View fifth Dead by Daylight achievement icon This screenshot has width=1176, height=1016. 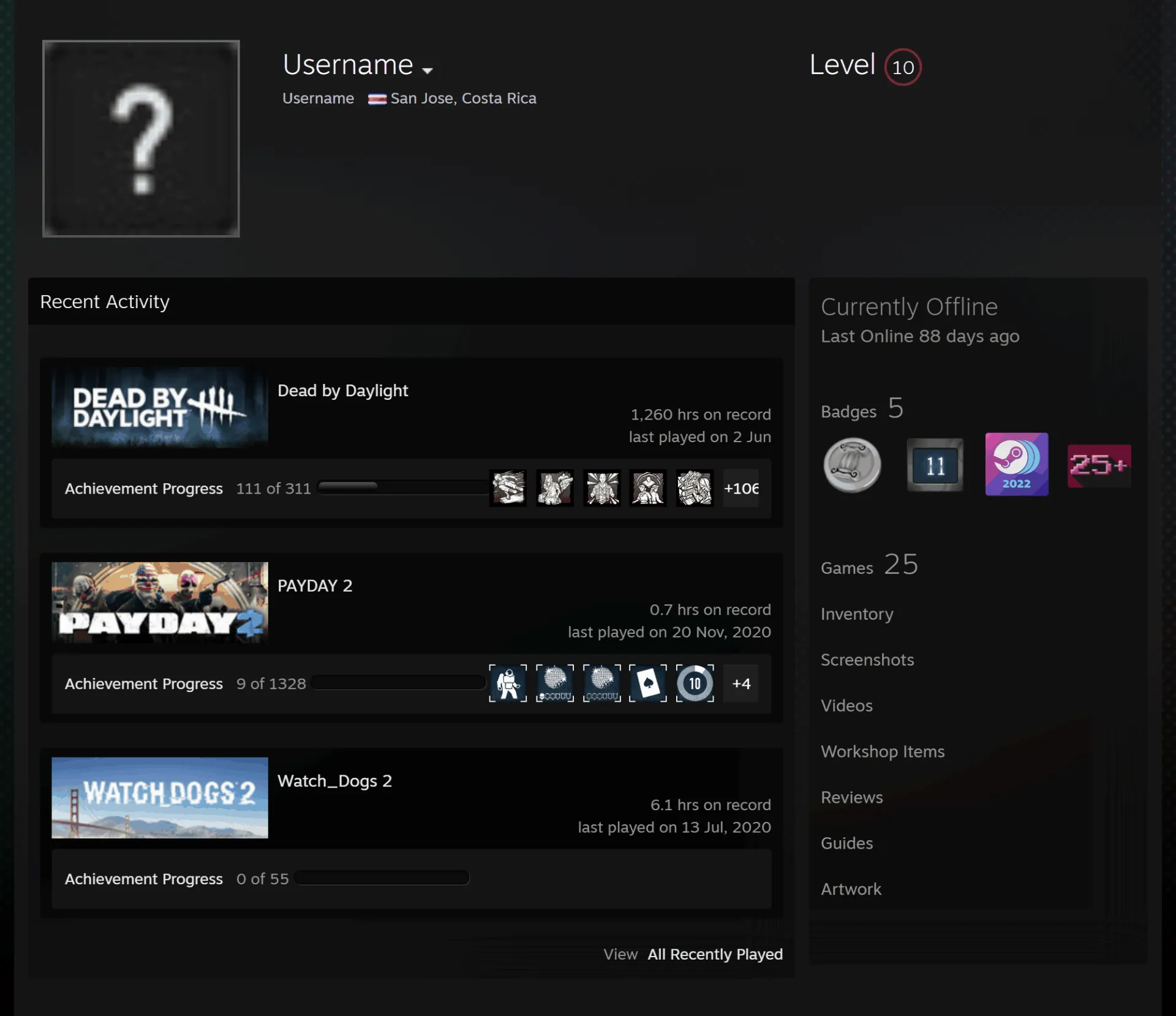(x=695, y=488)
